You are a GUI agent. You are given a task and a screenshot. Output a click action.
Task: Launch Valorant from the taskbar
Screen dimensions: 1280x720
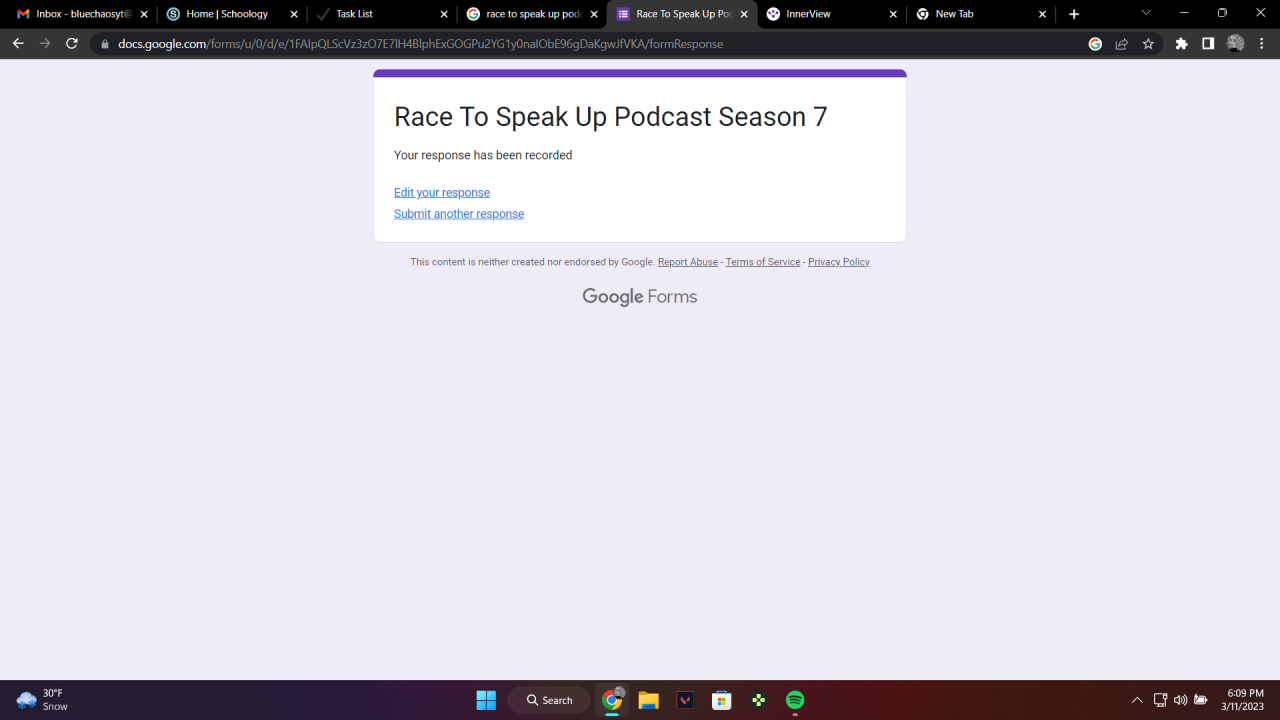(x=685, y=700)
